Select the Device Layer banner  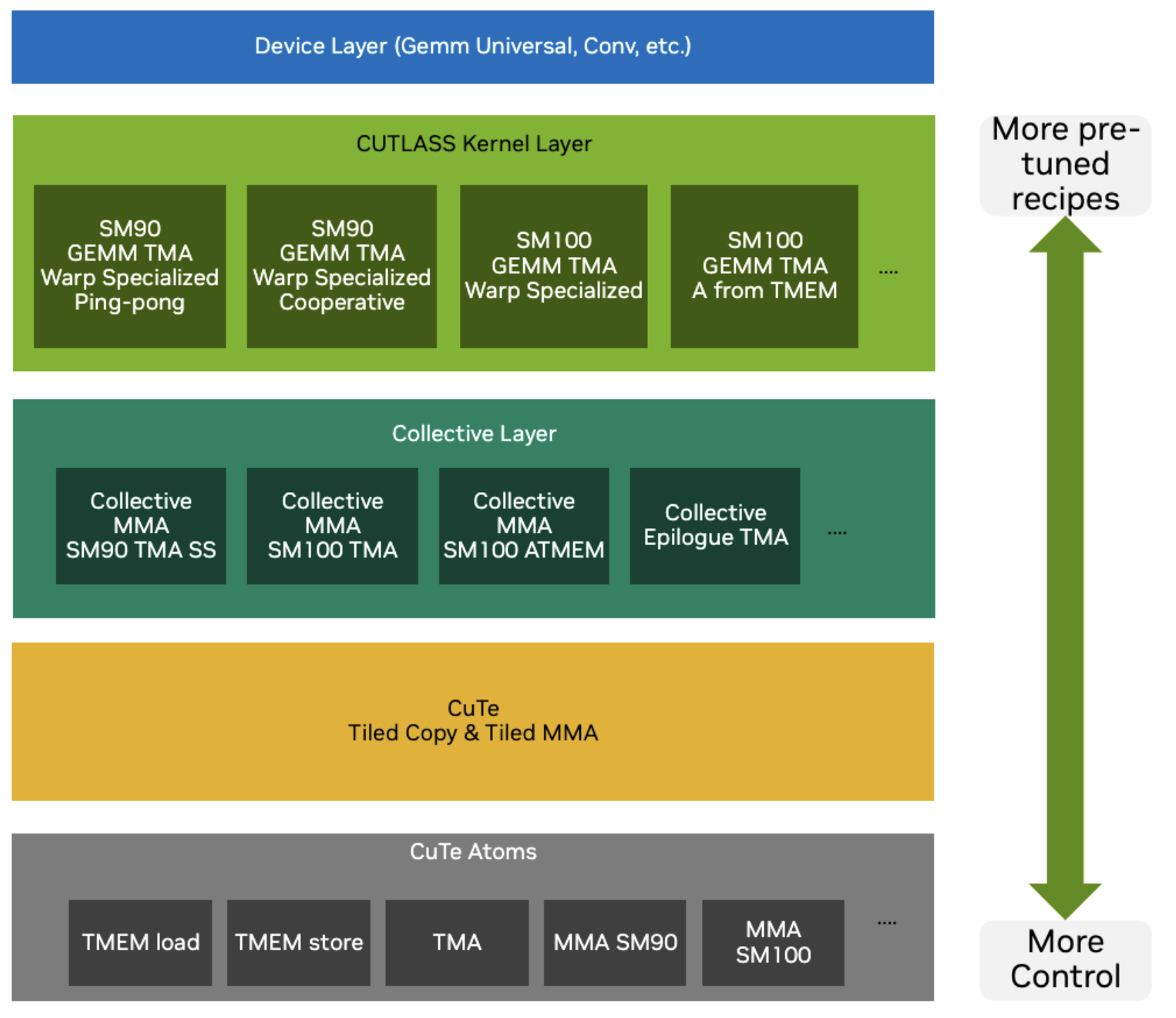pyautogui.click(x=473, y=47)
